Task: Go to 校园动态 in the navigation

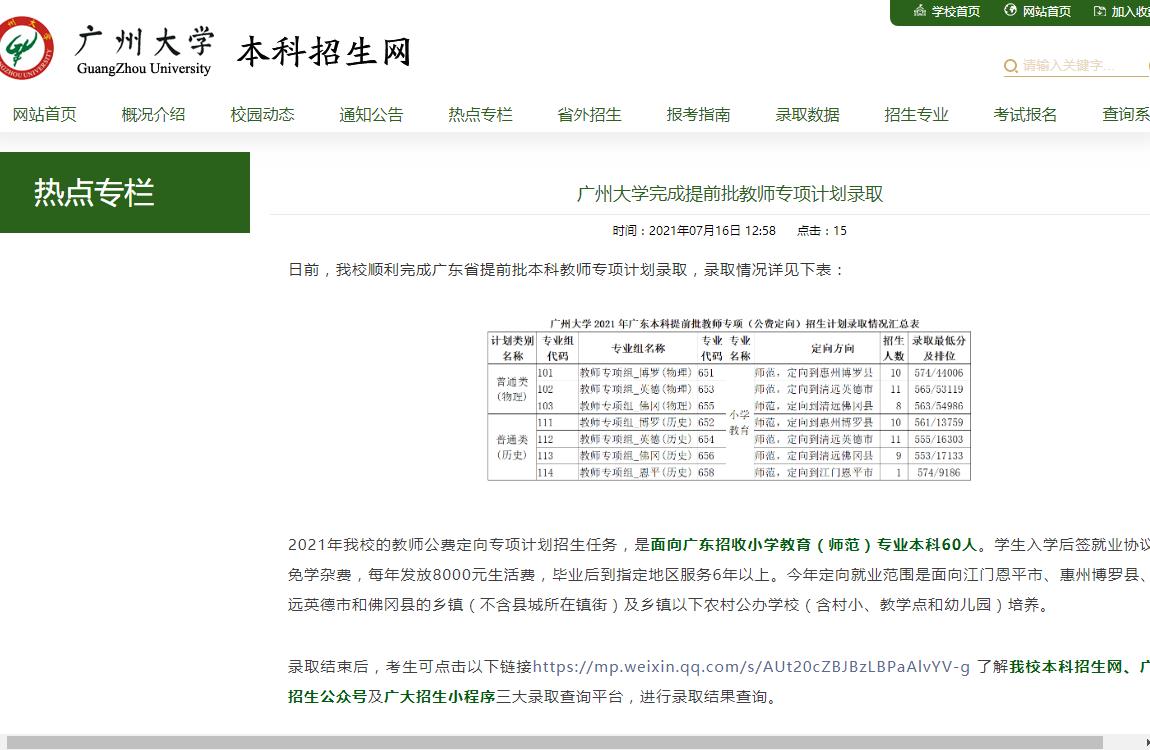Action: click(x=262, y=114)
